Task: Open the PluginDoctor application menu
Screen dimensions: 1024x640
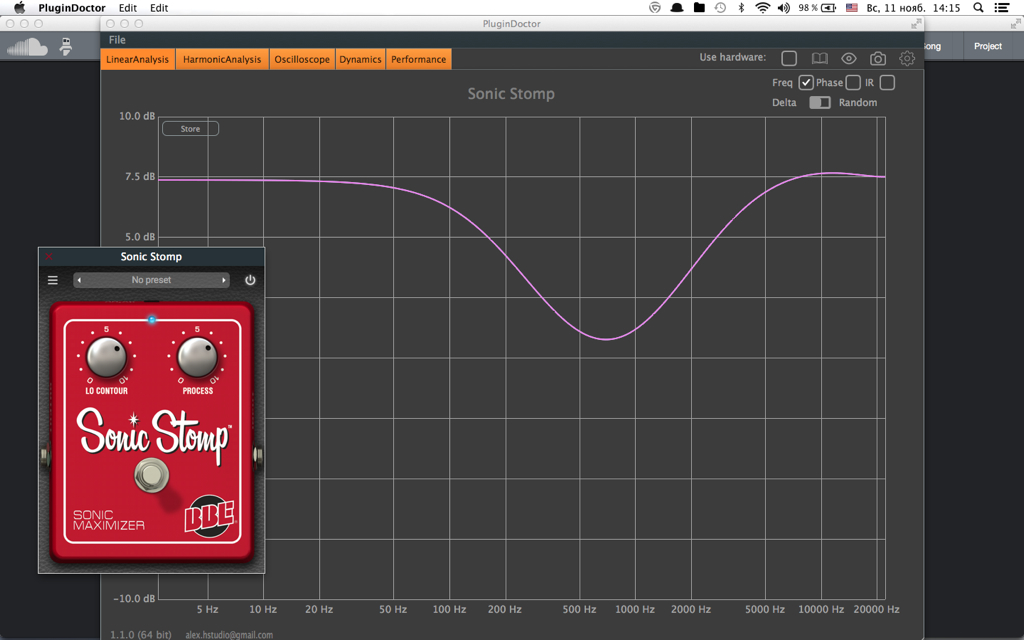Action: (72, 8)
